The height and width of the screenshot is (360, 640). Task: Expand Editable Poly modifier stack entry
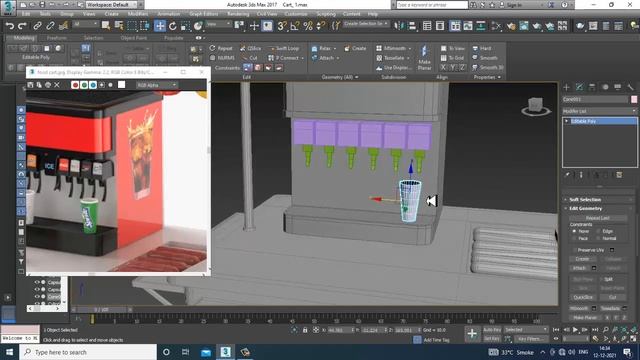coord(567,121)
